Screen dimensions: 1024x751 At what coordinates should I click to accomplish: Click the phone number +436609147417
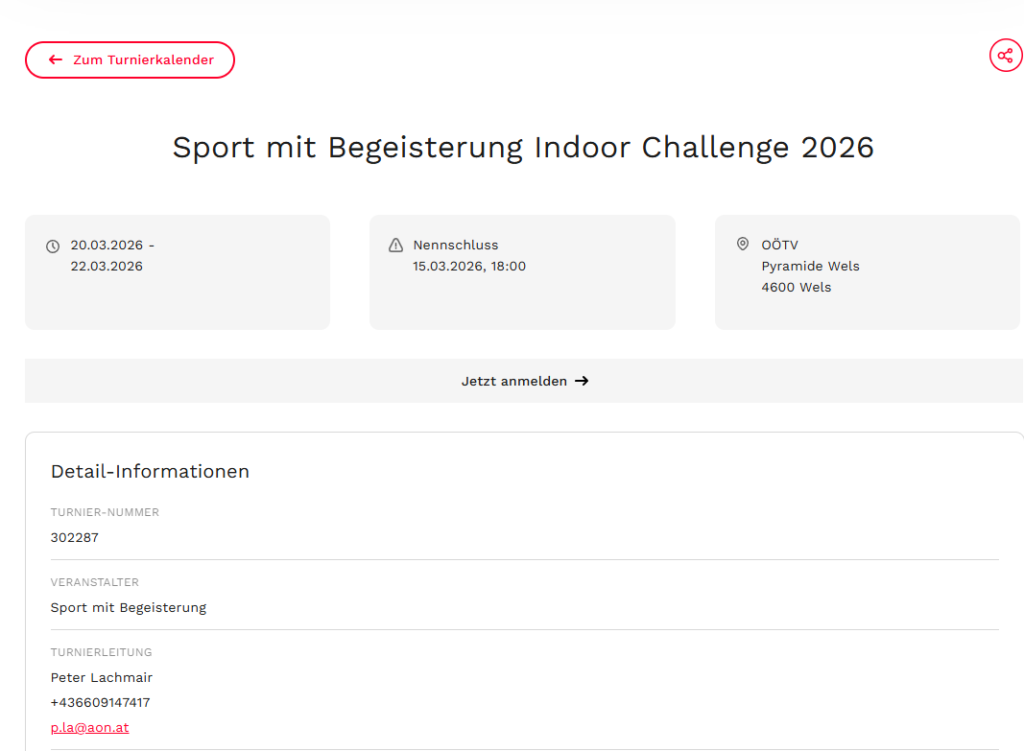(100, 702)
